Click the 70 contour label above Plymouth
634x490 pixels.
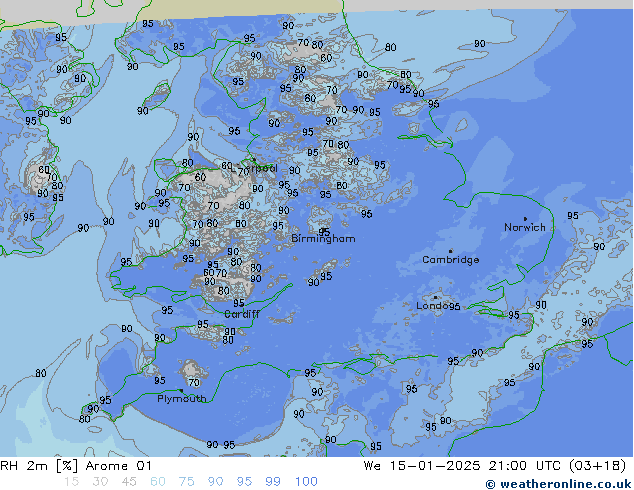point(194,382)
